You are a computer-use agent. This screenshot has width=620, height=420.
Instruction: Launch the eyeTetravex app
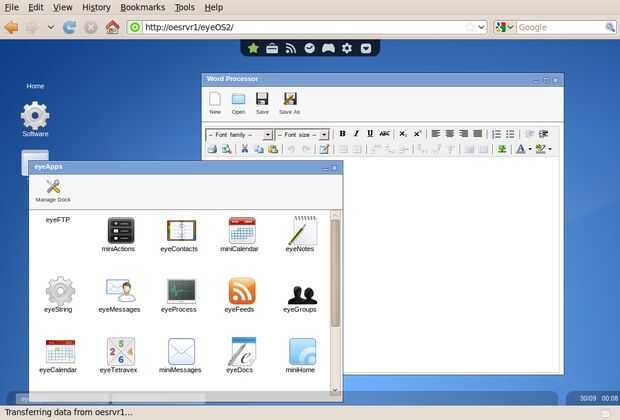(120, 355)
